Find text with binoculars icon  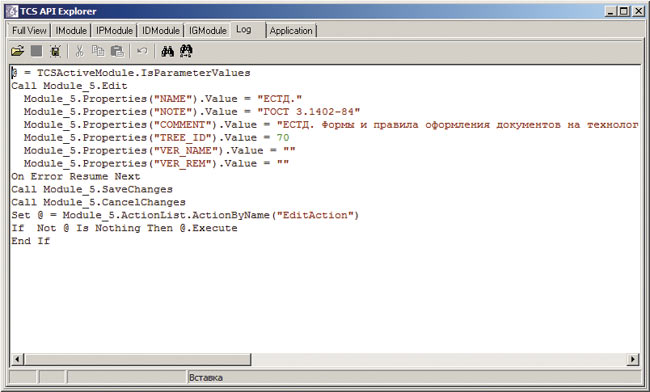[x=167, y=51]
